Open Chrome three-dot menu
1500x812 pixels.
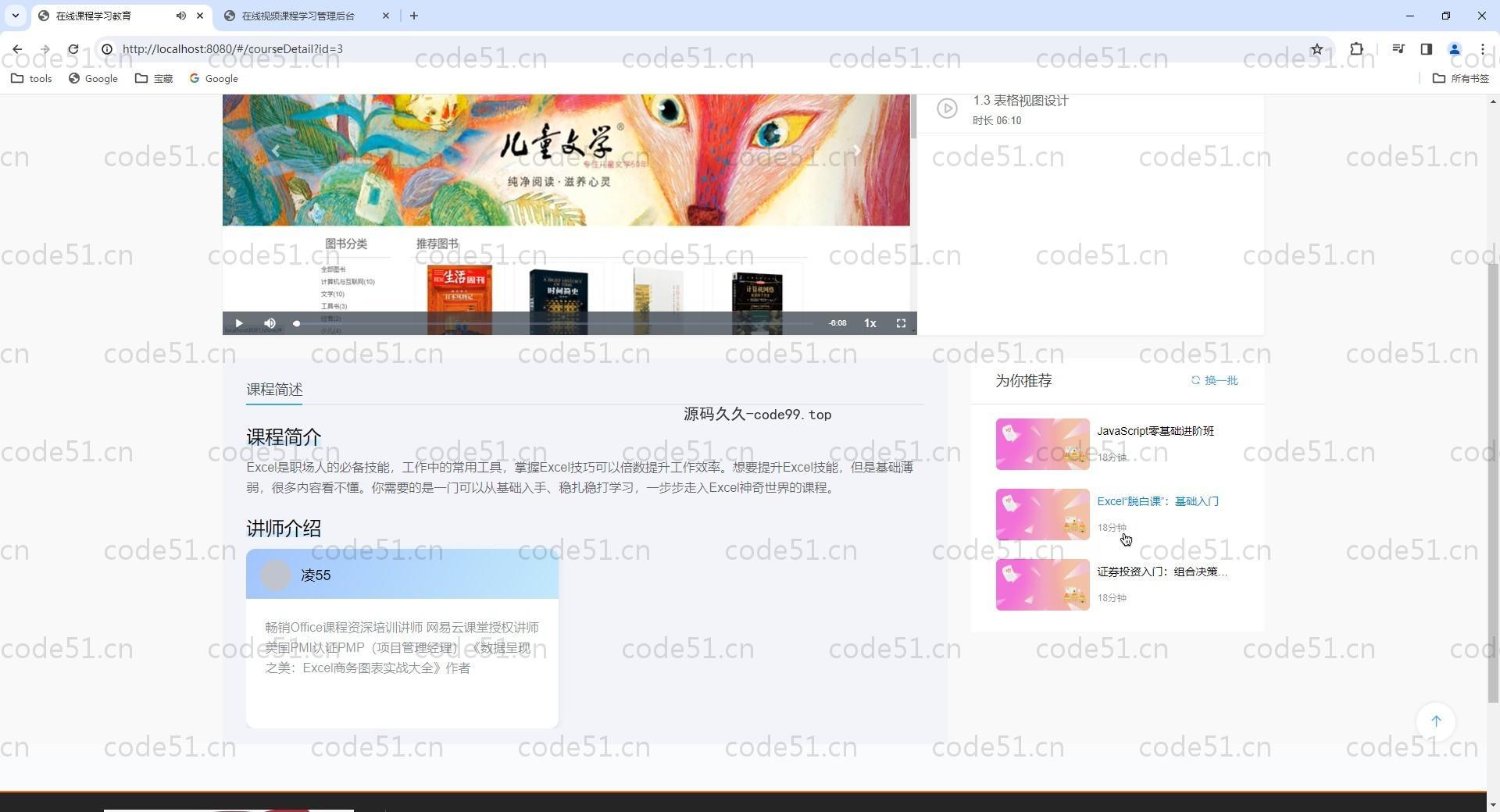(1482, 49)
